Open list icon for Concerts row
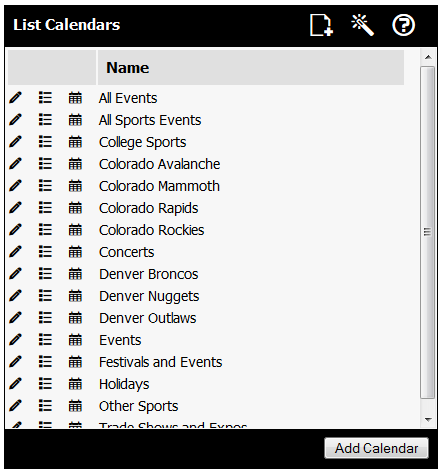 45,252
